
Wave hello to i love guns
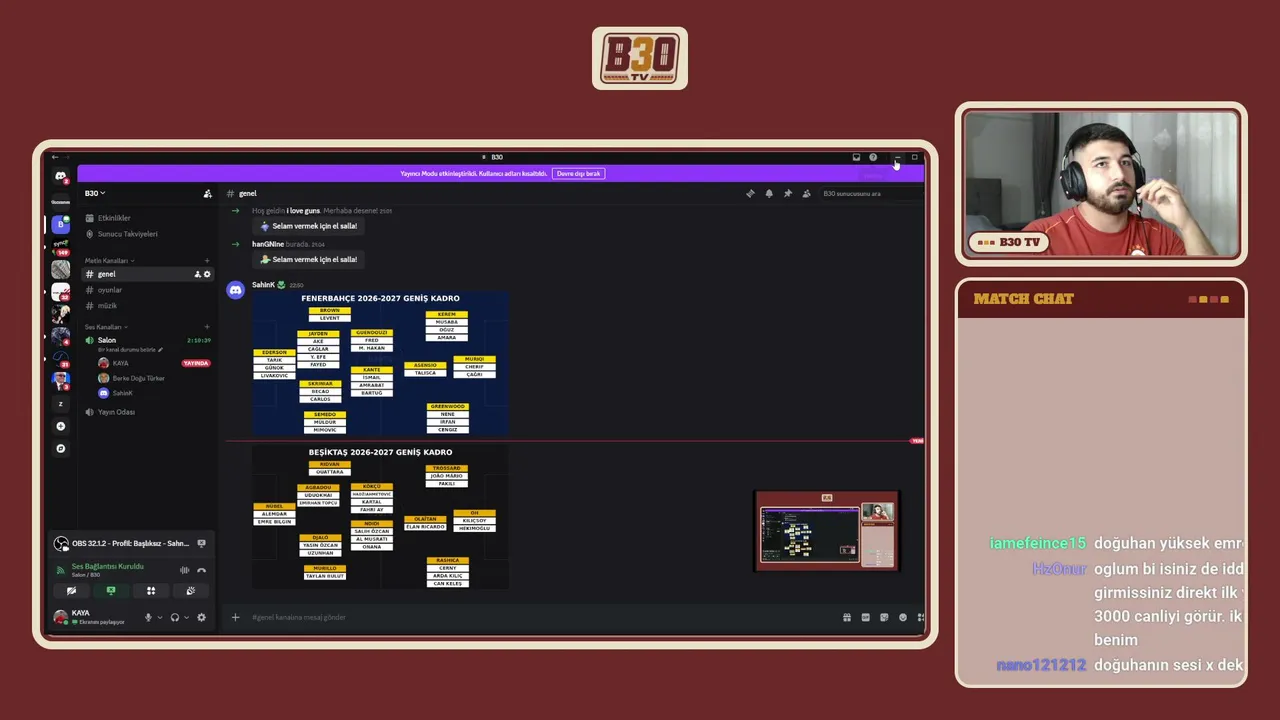click(308, 226)
